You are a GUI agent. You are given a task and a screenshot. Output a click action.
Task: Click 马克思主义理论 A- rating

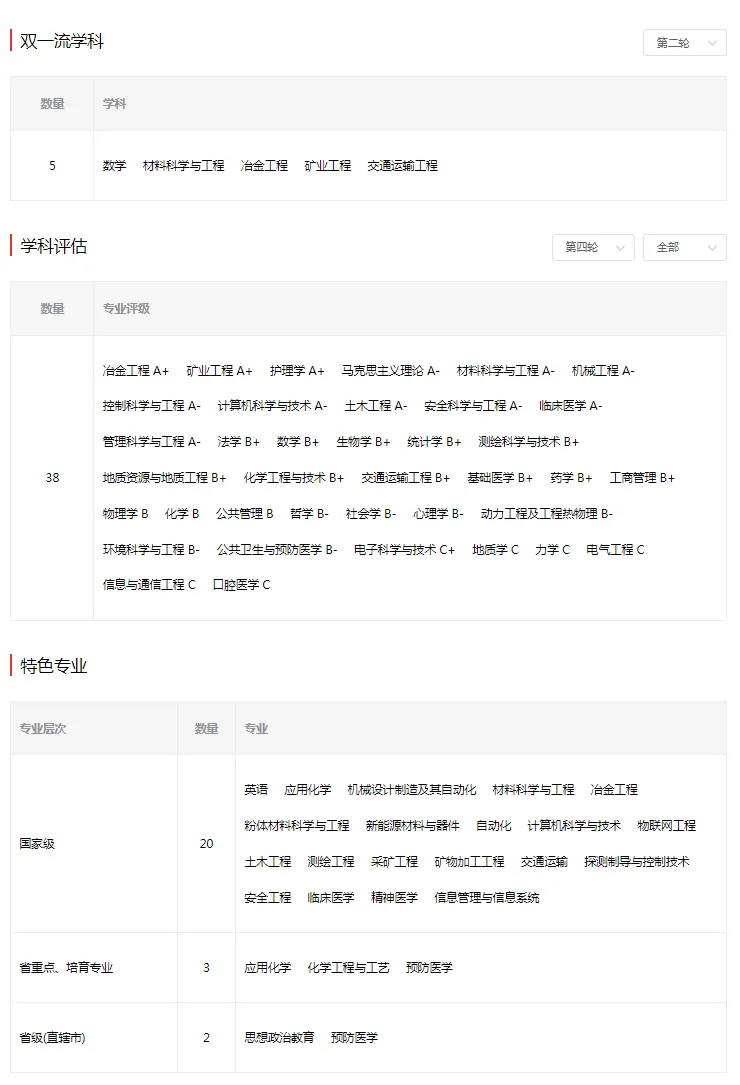pyautogui.click(x=390, y=371)
